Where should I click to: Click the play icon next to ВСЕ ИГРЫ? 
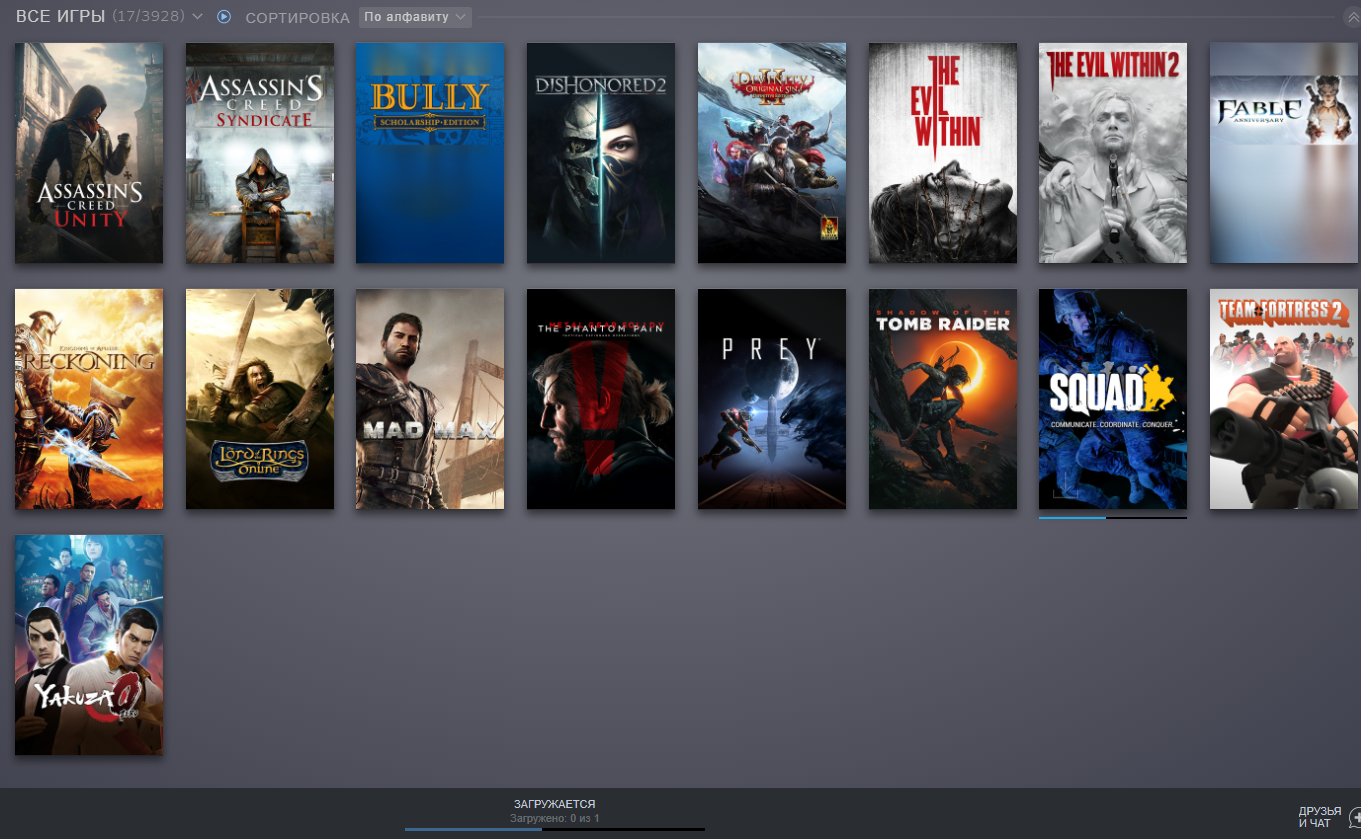point(224,17)
